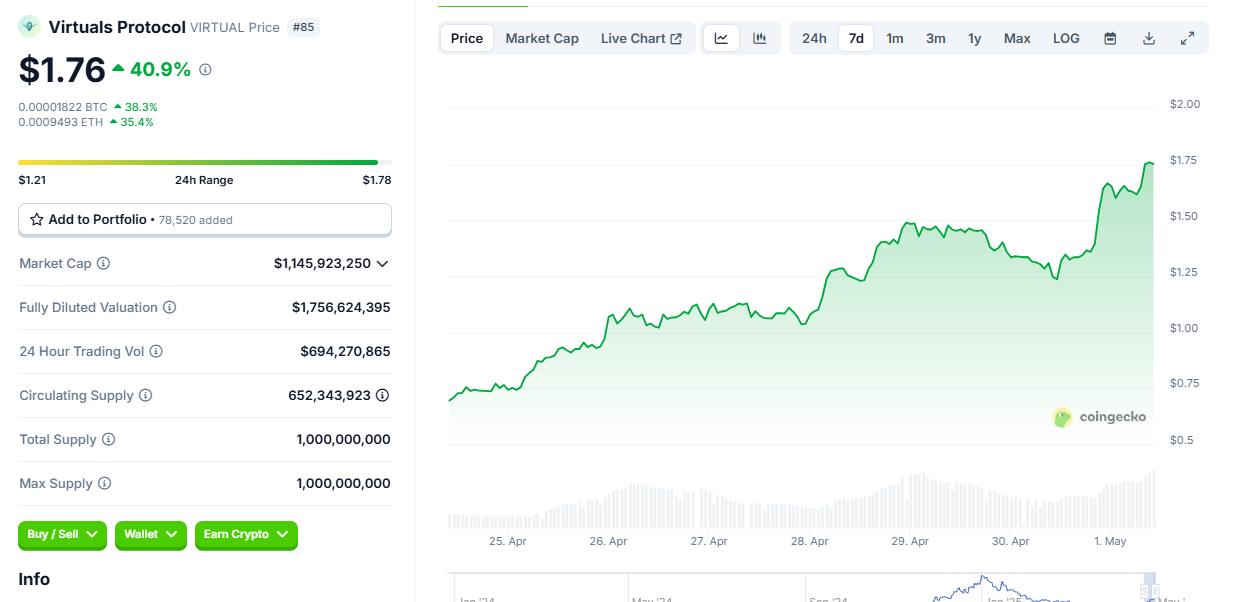Set chart range to Max

1017,38
